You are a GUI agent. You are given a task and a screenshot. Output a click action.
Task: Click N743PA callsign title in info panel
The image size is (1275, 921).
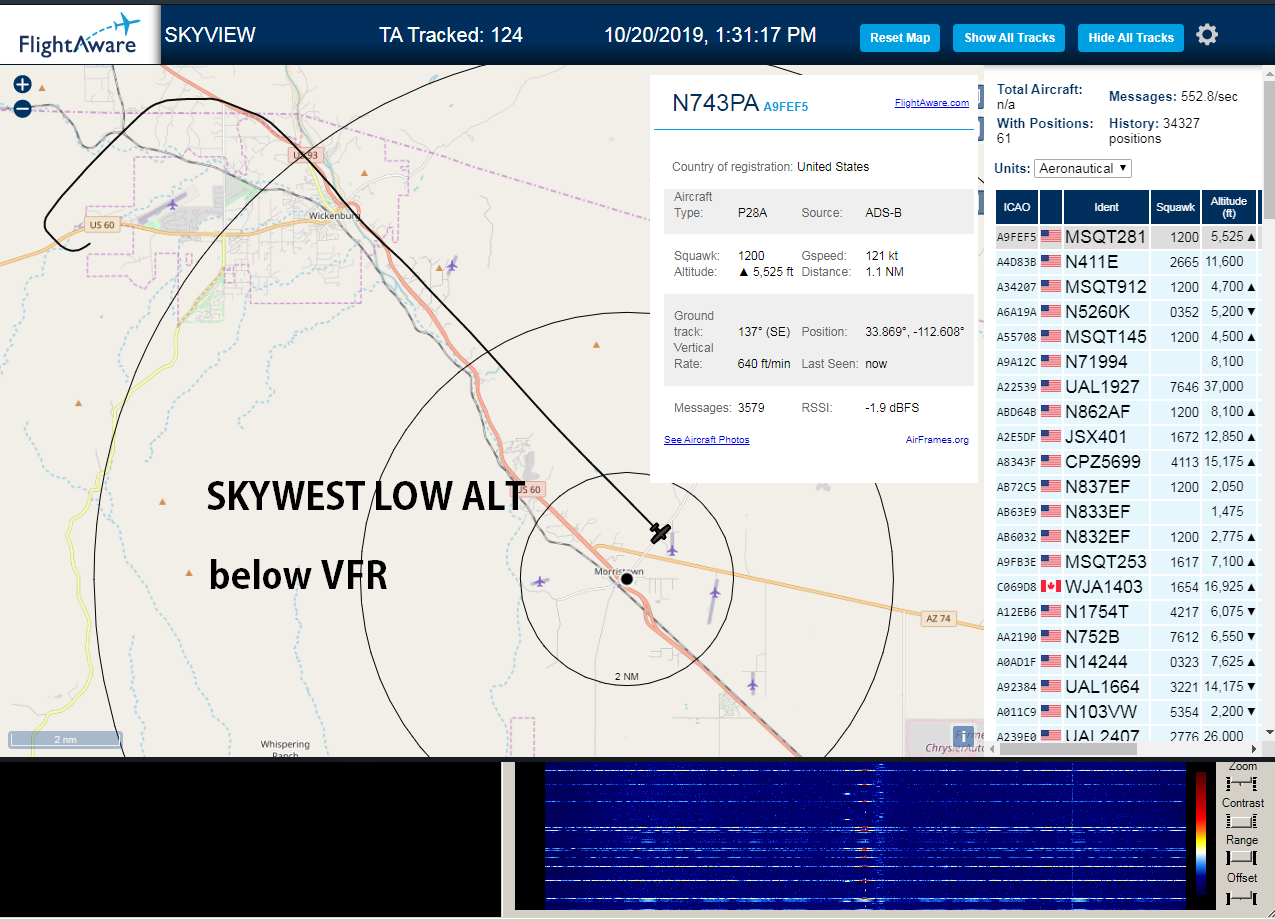pyautogui.click(x=715, y=103)
